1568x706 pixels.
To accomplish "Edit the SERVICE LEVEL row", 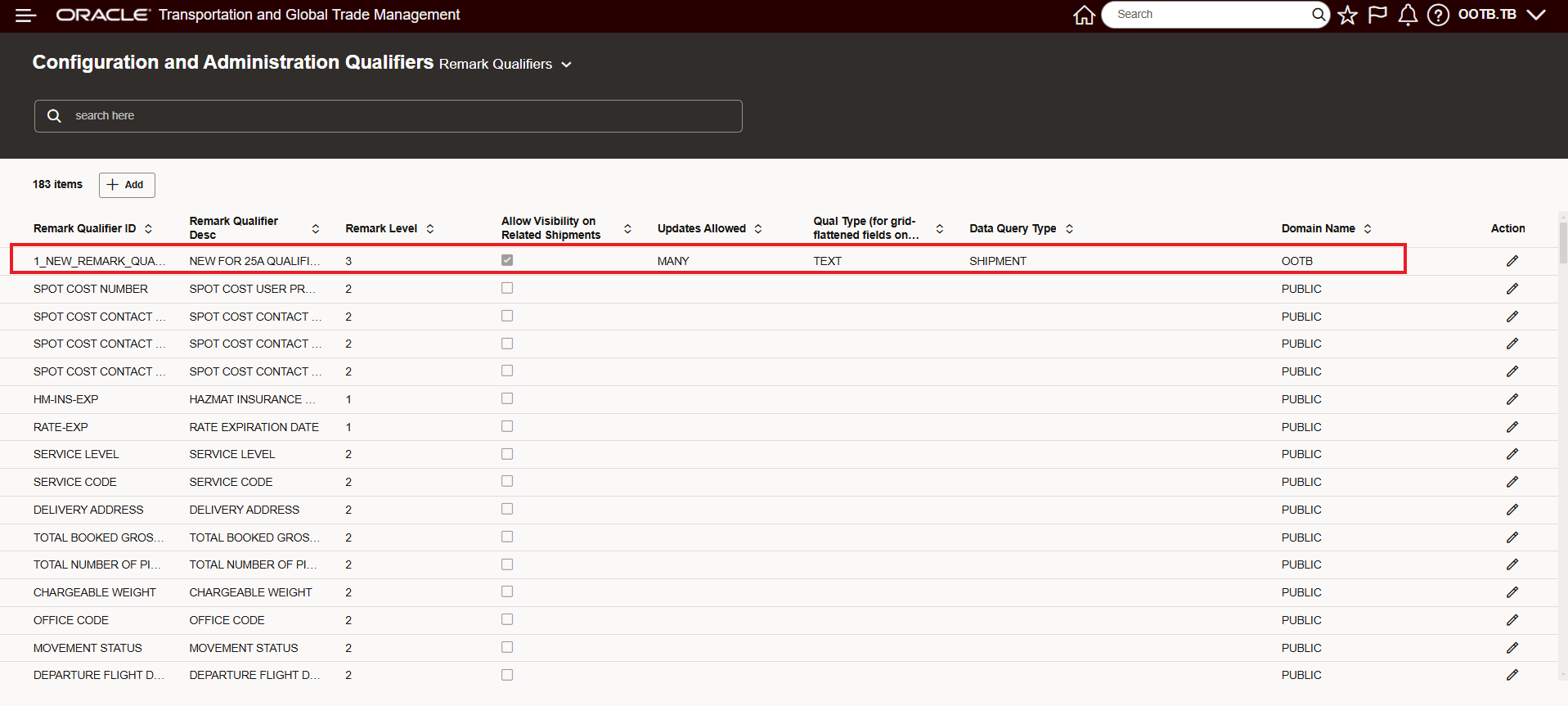I will click(x=1512, y=454).
